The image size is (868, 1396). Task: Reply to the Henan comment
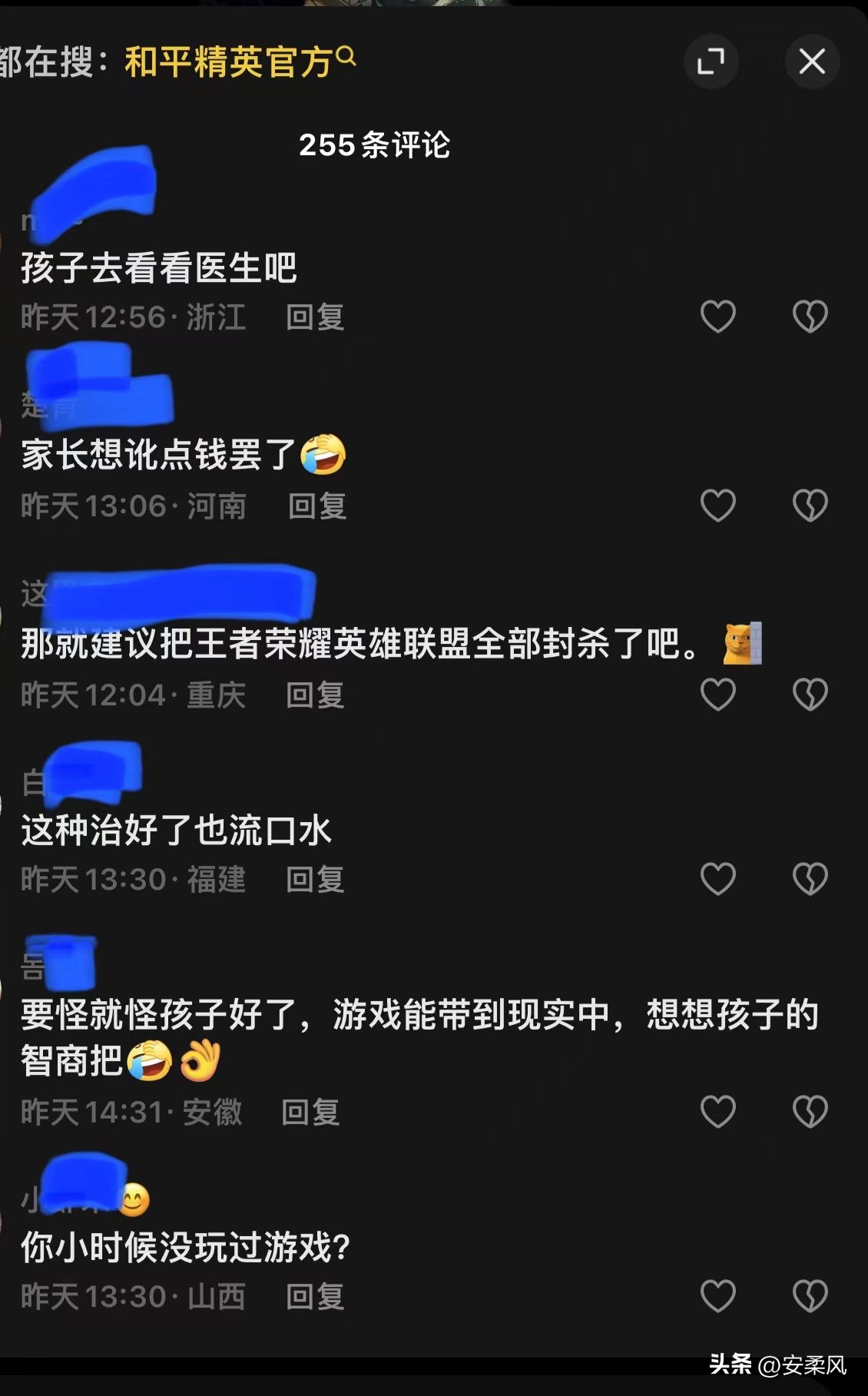316,506
